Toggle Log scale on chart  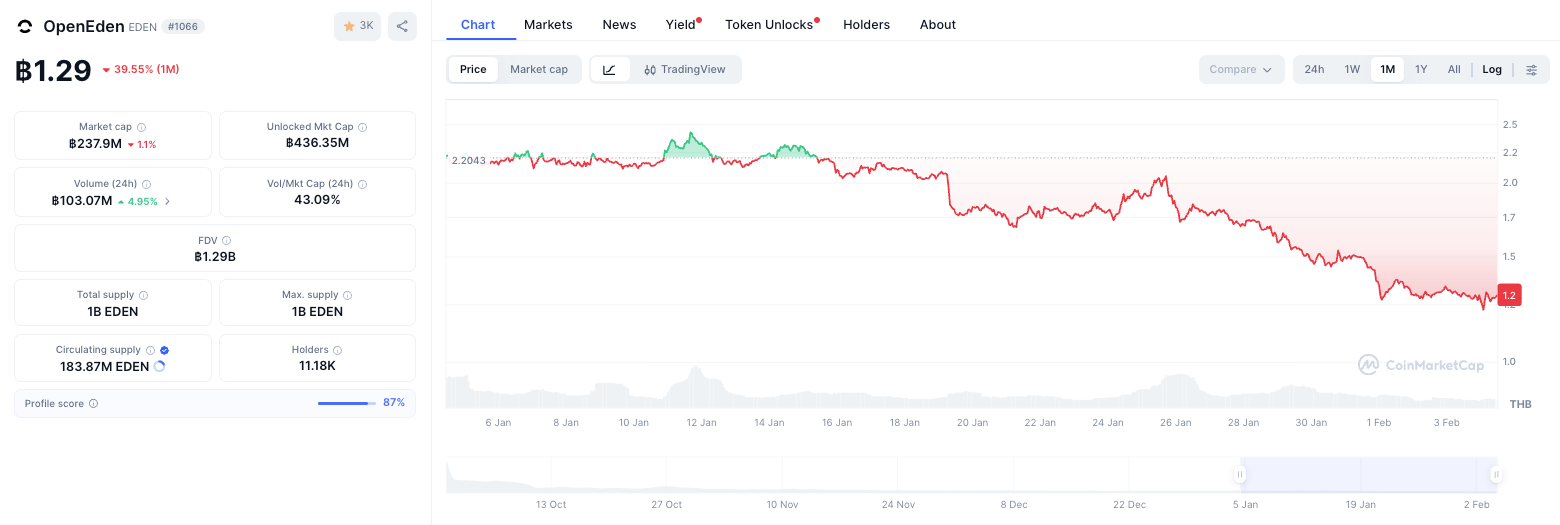coord(1492,69)
